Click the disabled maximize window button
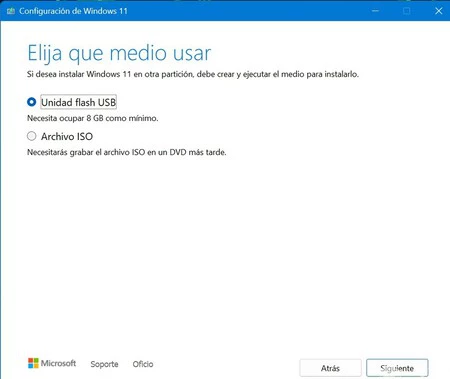 (x=407, y=11)
